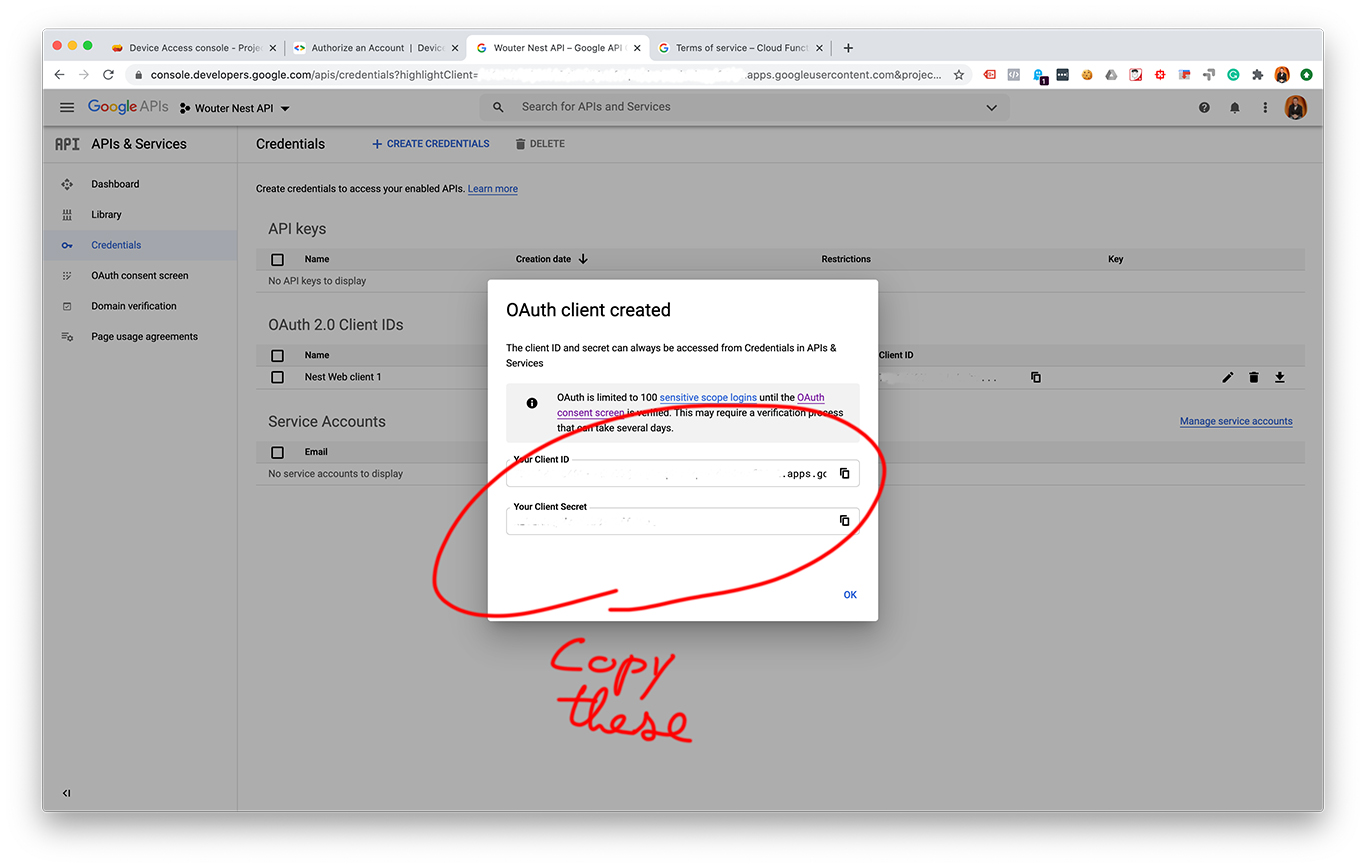Open Page usage agreements in the sidebar

[x=144, y=336]
